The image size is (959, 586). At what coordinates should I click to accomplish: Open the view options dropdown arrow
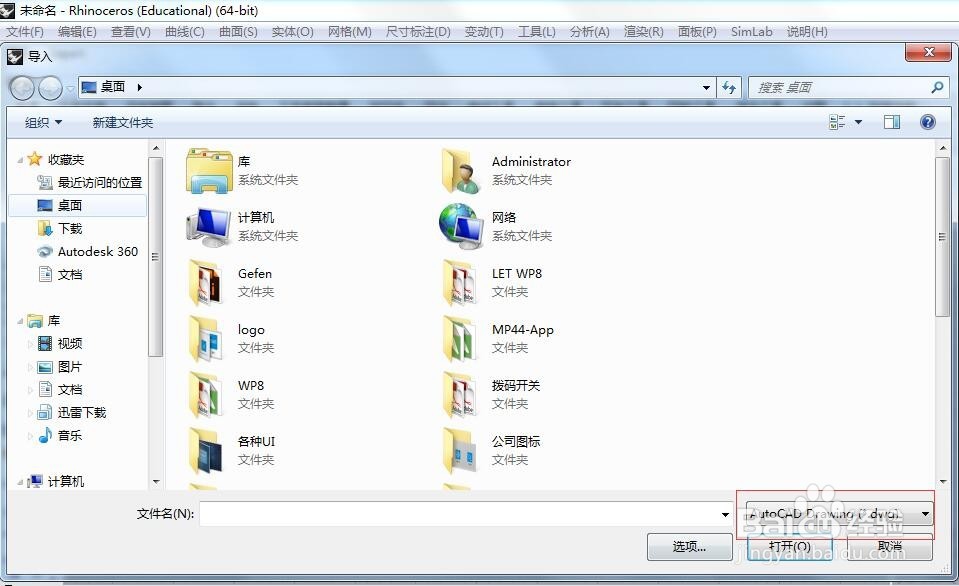[859, 122]
